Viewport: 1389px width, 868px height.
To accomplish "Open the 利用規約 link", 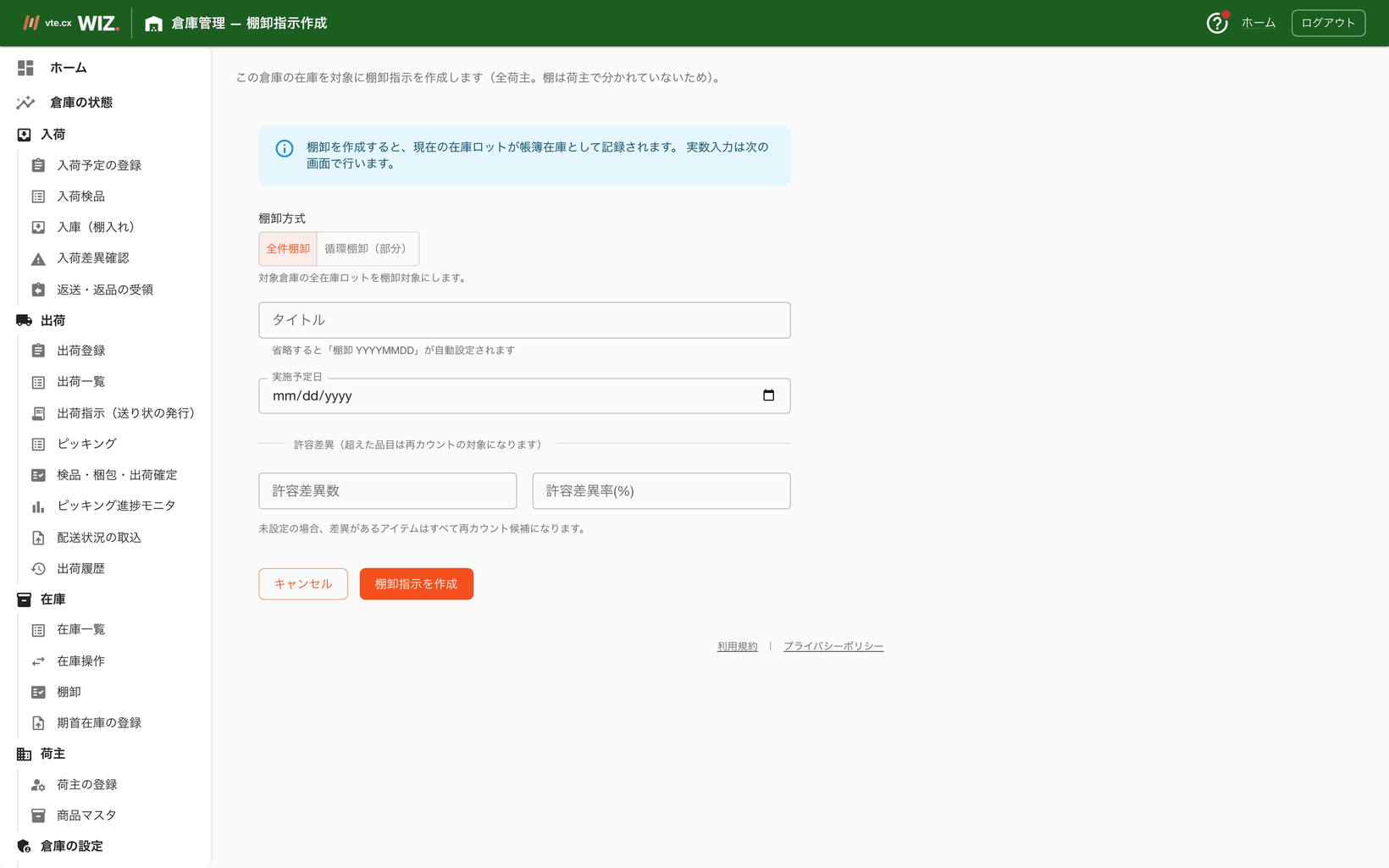I will click(x=737, y=646).
